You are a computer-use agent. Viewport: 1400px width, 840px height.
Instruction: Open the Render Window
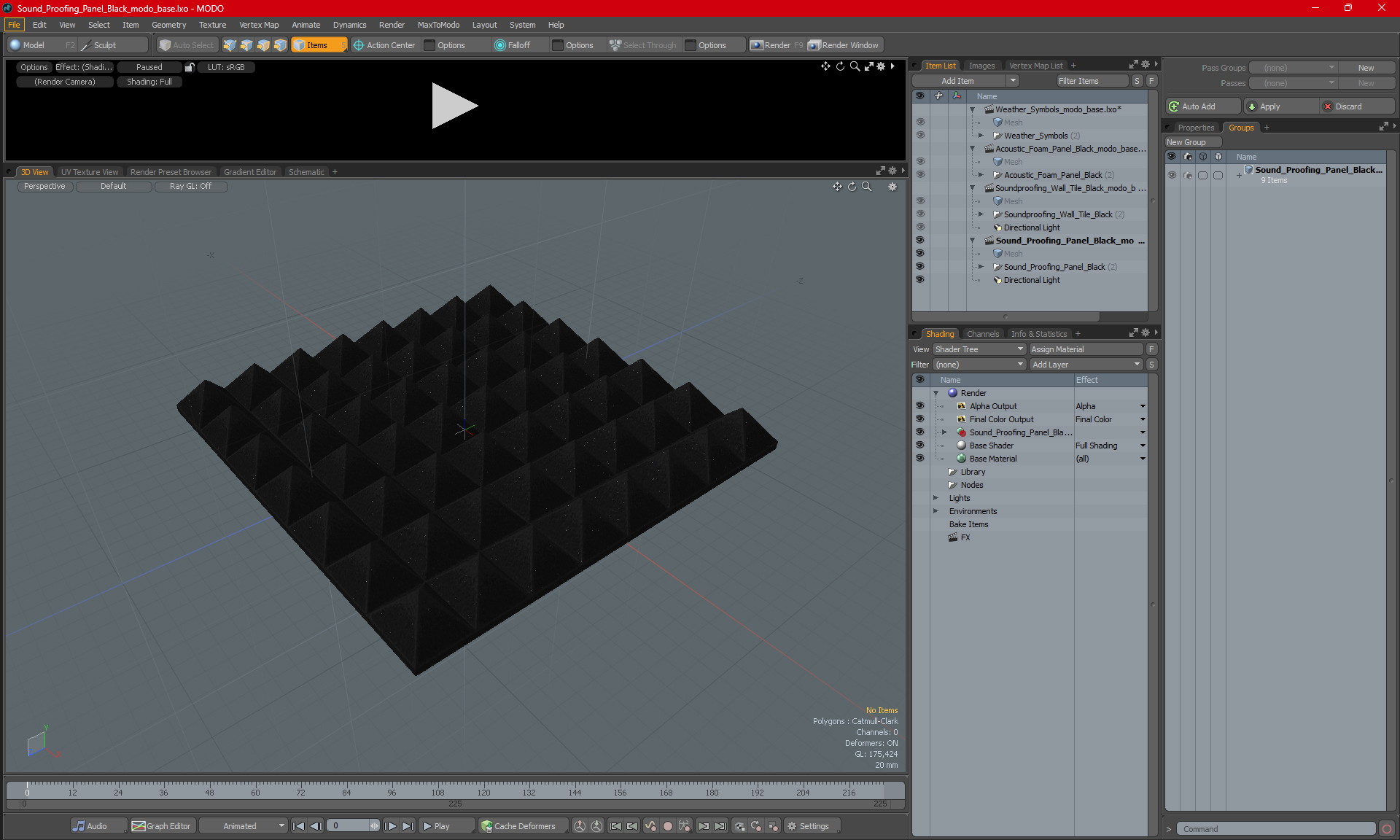[x=844, y=45]
